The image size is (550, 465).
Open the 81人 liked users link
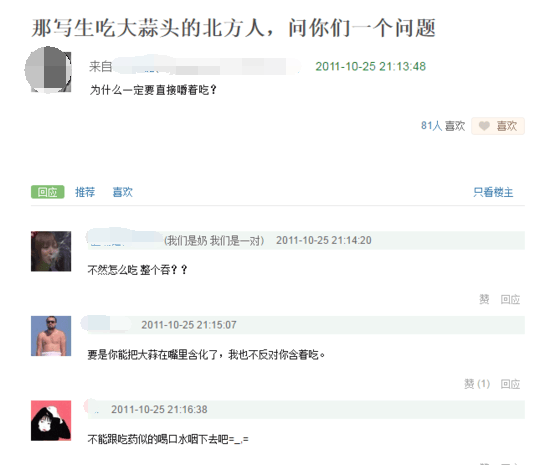(431, 126)
